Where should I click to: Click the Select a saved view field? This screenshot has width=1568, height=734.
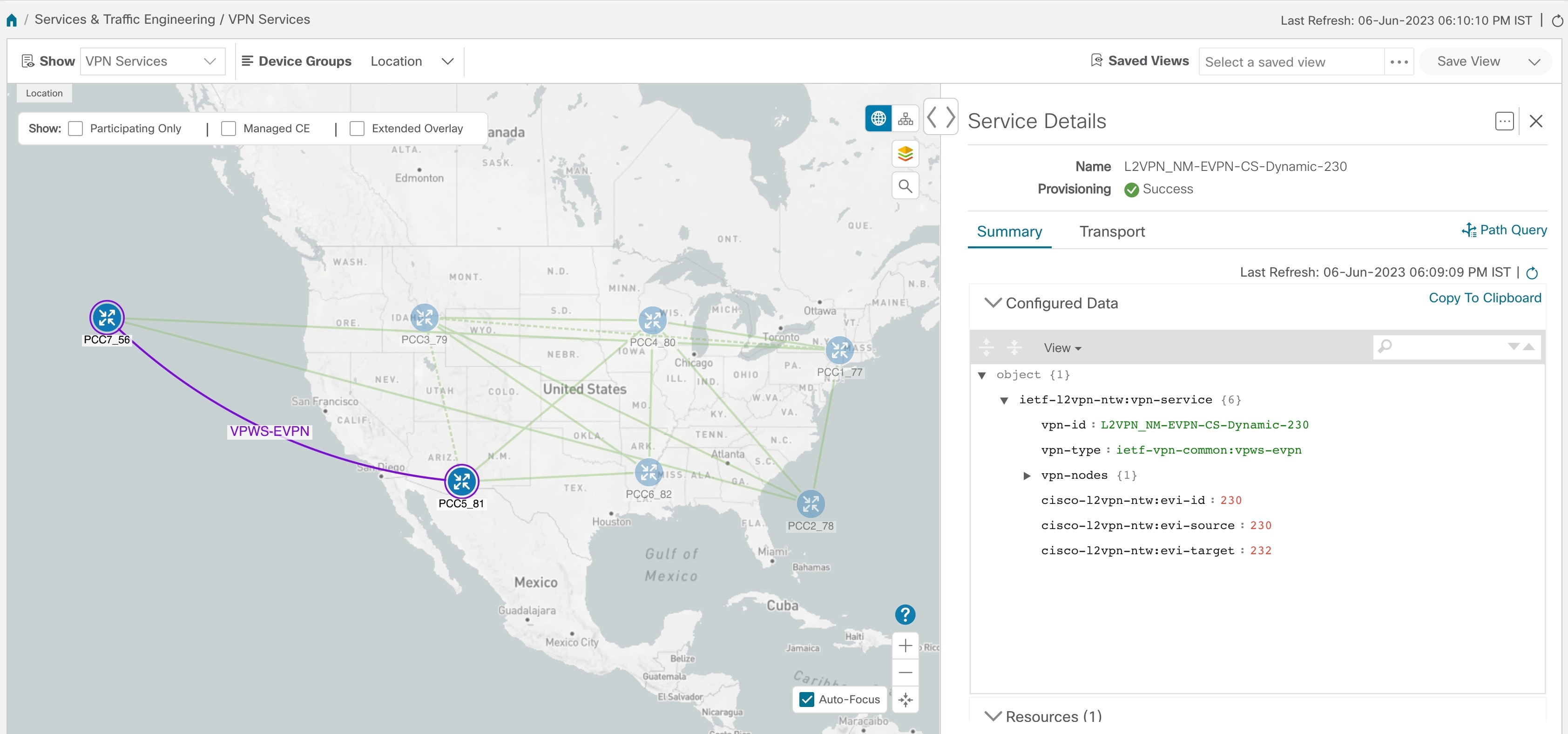click(x=1291, y=62)
